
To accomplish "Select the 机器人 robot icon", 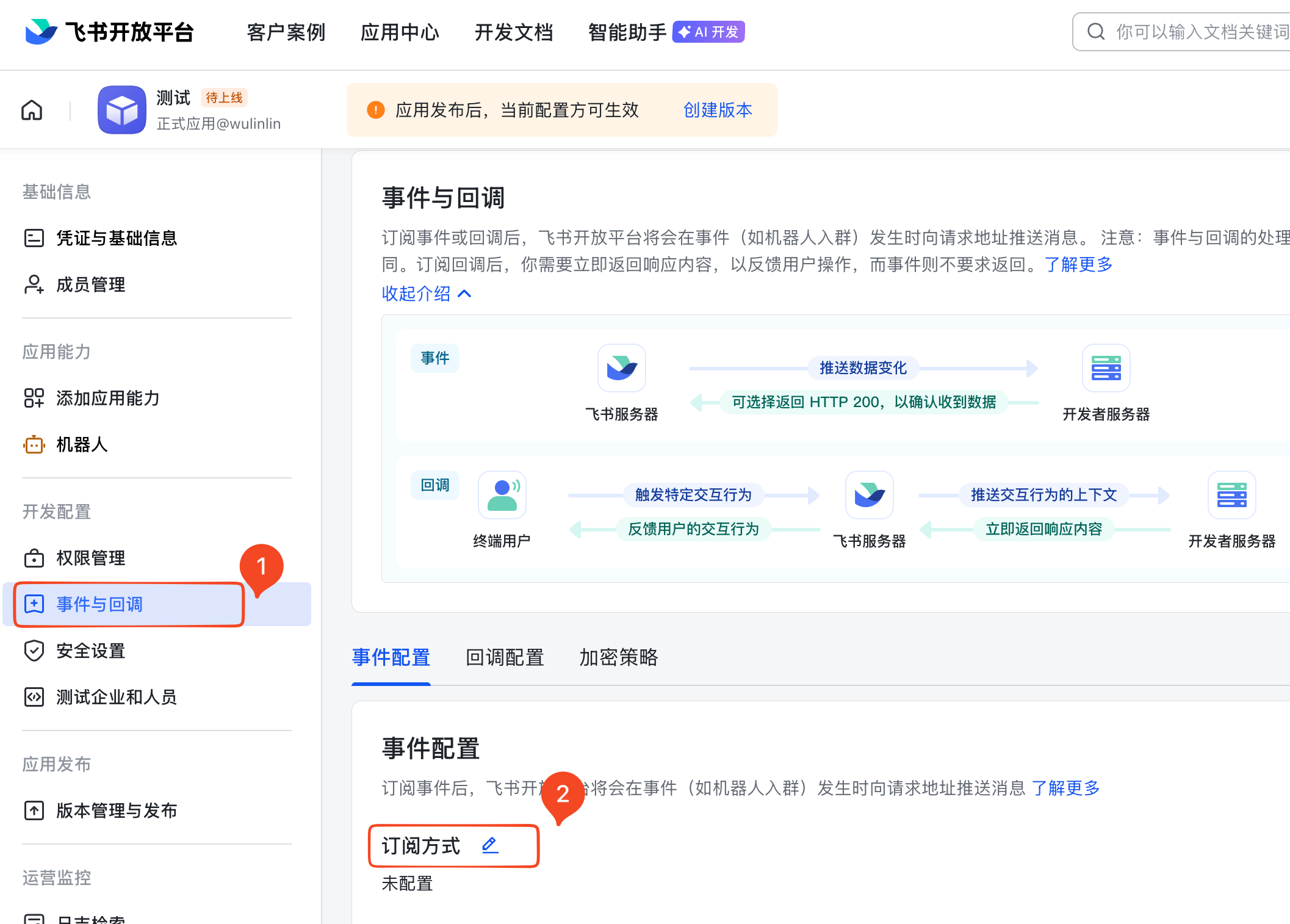I will point(34,444).
